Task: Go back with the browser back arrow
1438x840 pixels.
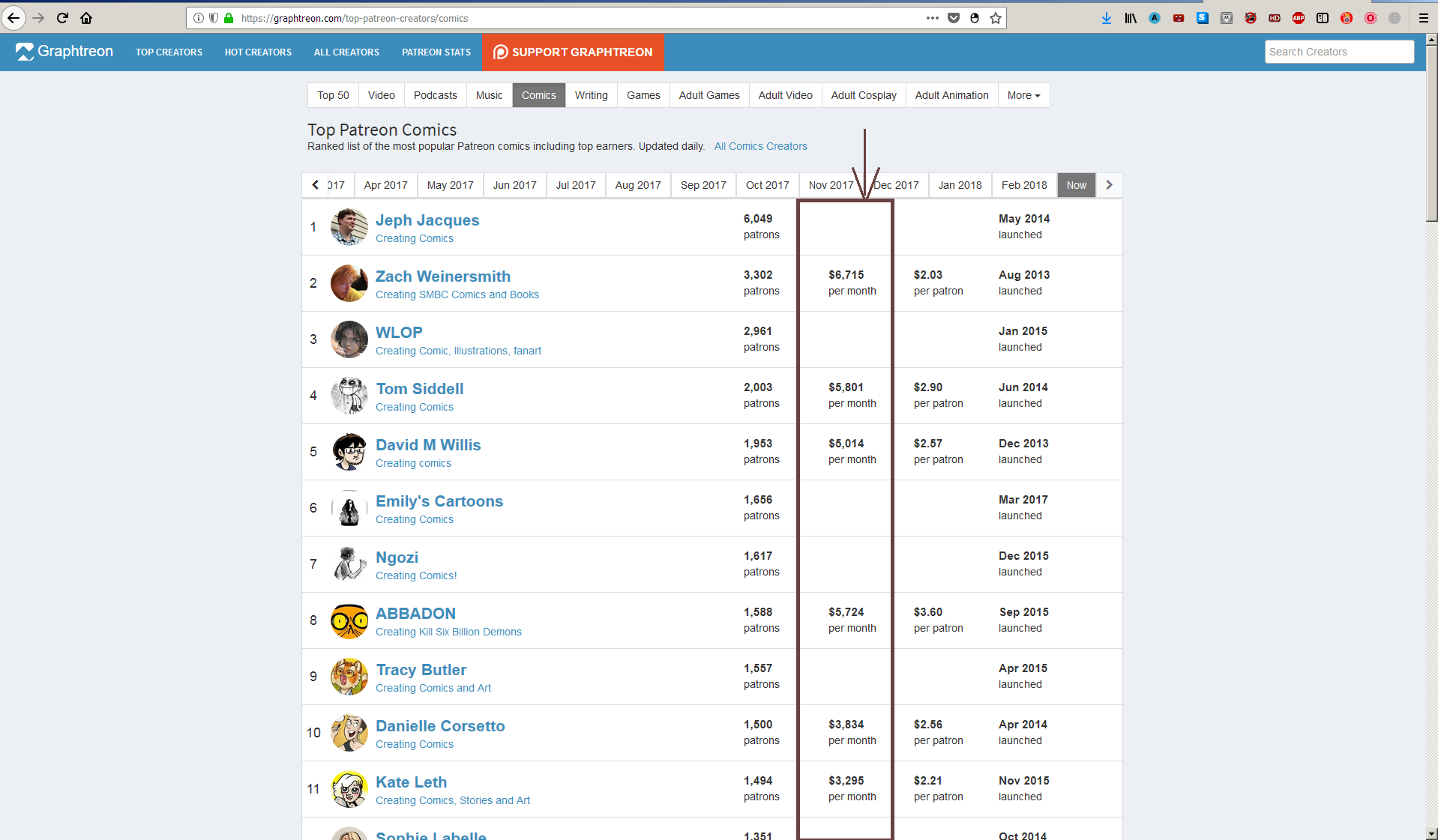Action: [13, 18]
